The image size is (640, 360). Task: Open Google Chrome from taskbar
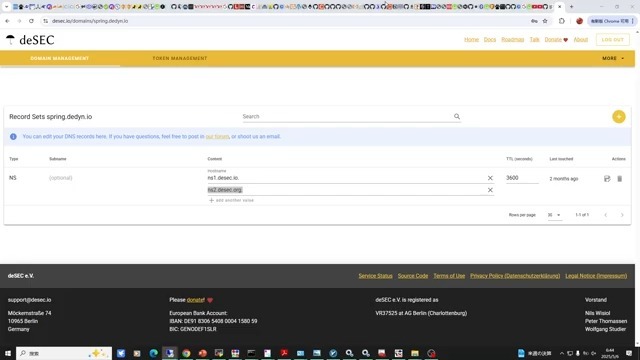tap(186, 353)
